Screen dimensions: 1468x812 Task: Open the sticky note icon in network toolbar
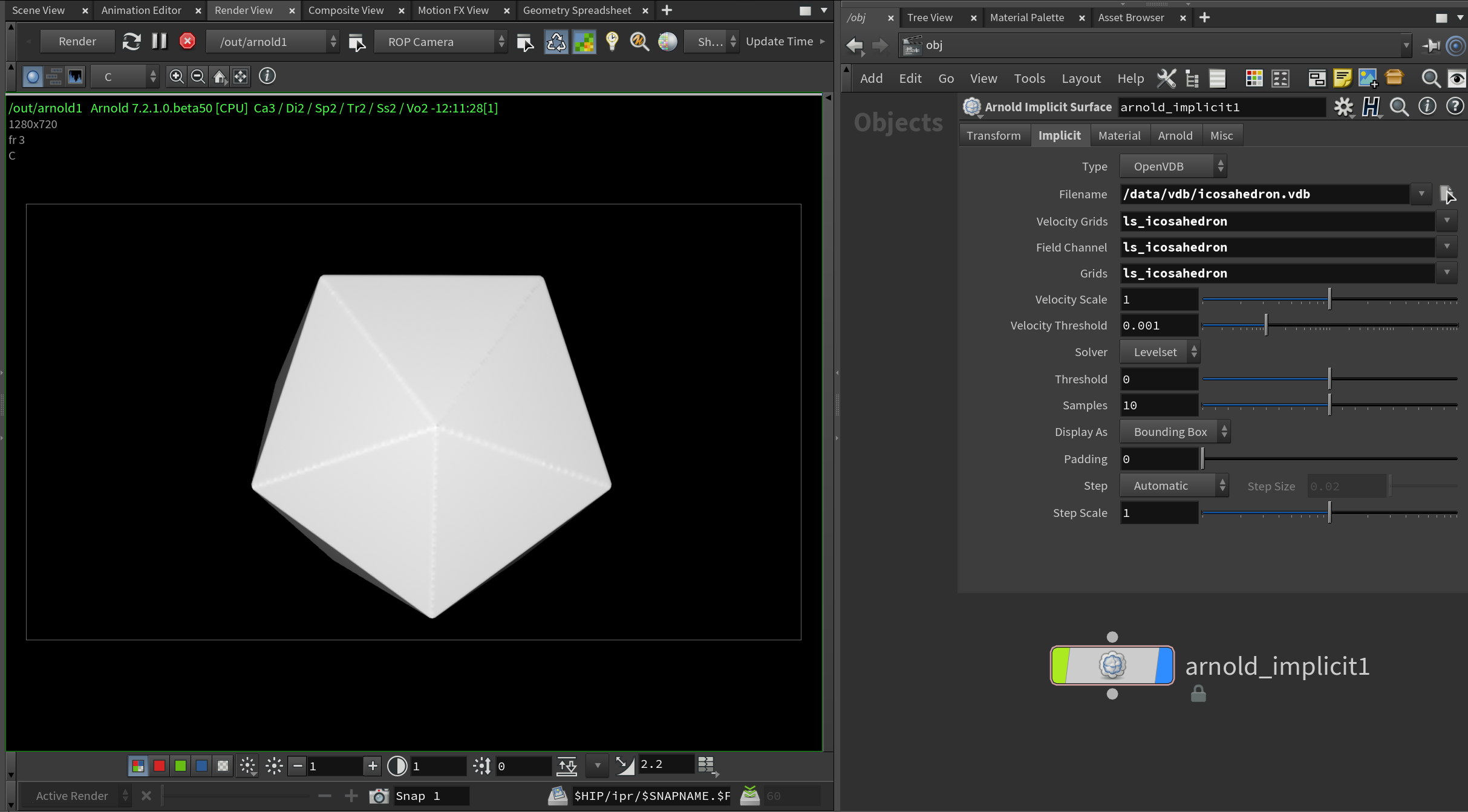(1342, 78)
